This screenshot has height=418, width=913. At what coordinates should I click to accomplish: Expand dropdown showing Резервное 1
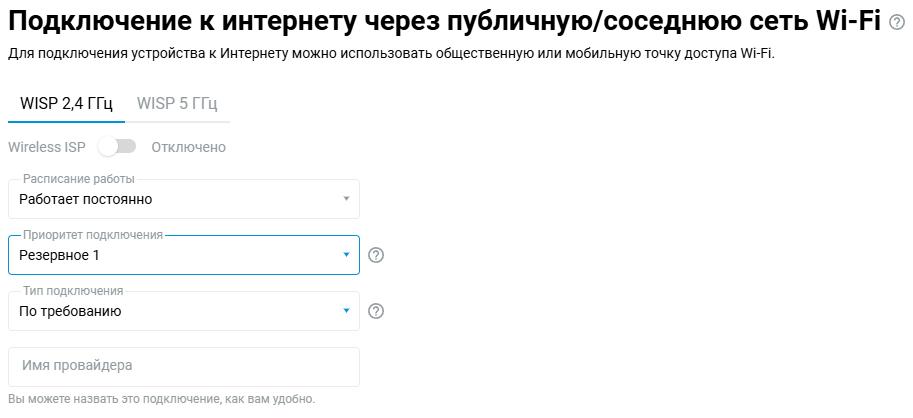pos(180,255)
